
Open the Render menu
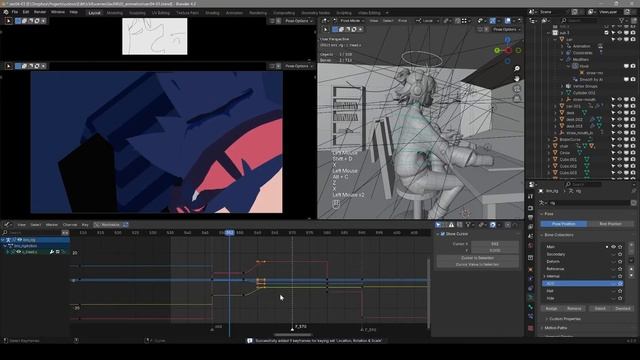click(40, 12)
